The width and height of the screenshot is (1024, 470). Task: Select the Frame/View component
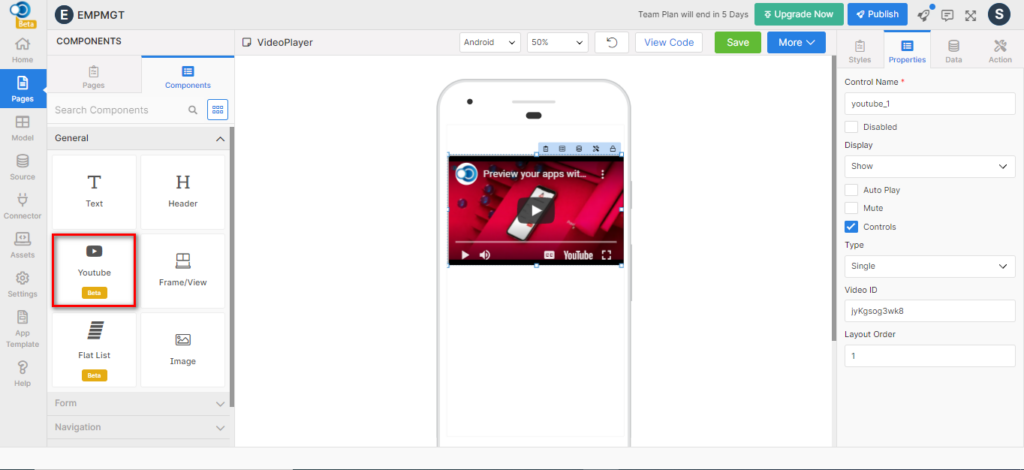(183, 271)
